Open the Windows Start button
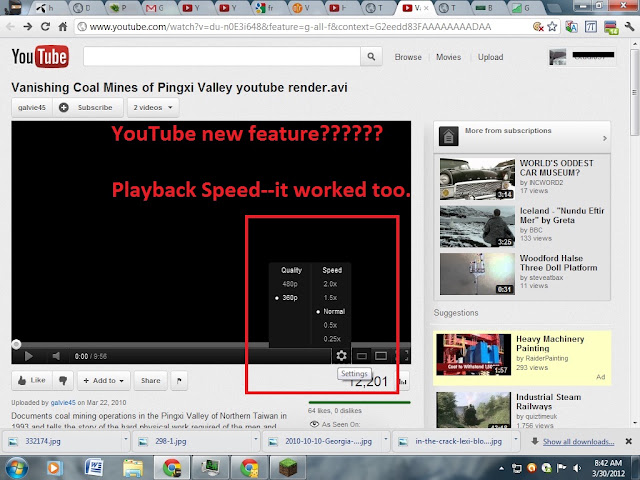The width and height of the screenshot is (640, 480). pyautogui.click(x=16, y=468)
